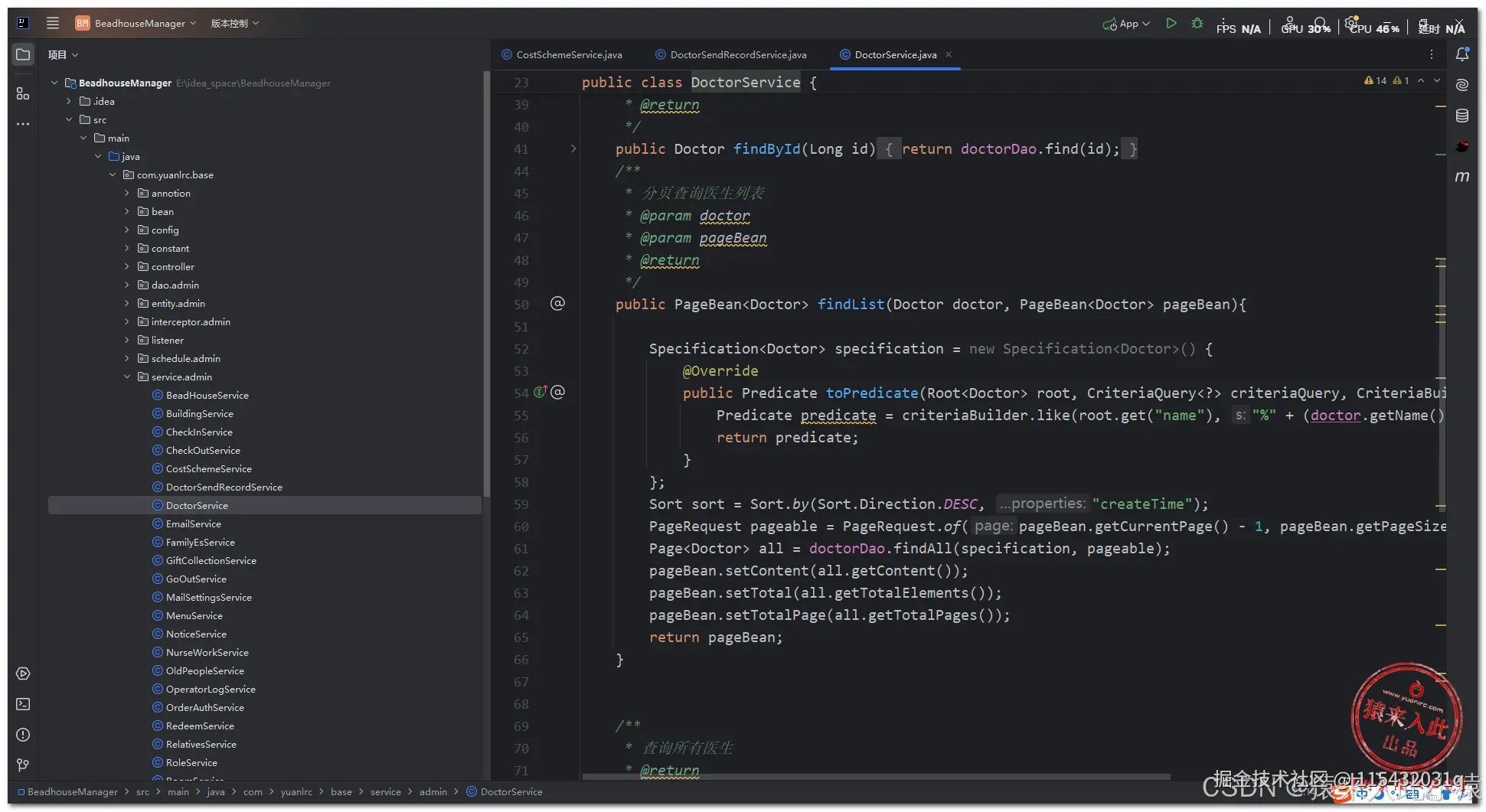
Task: Click the service breadcrumb in the navigation bar
Action: pyautogui.click(x=386, y=791)
